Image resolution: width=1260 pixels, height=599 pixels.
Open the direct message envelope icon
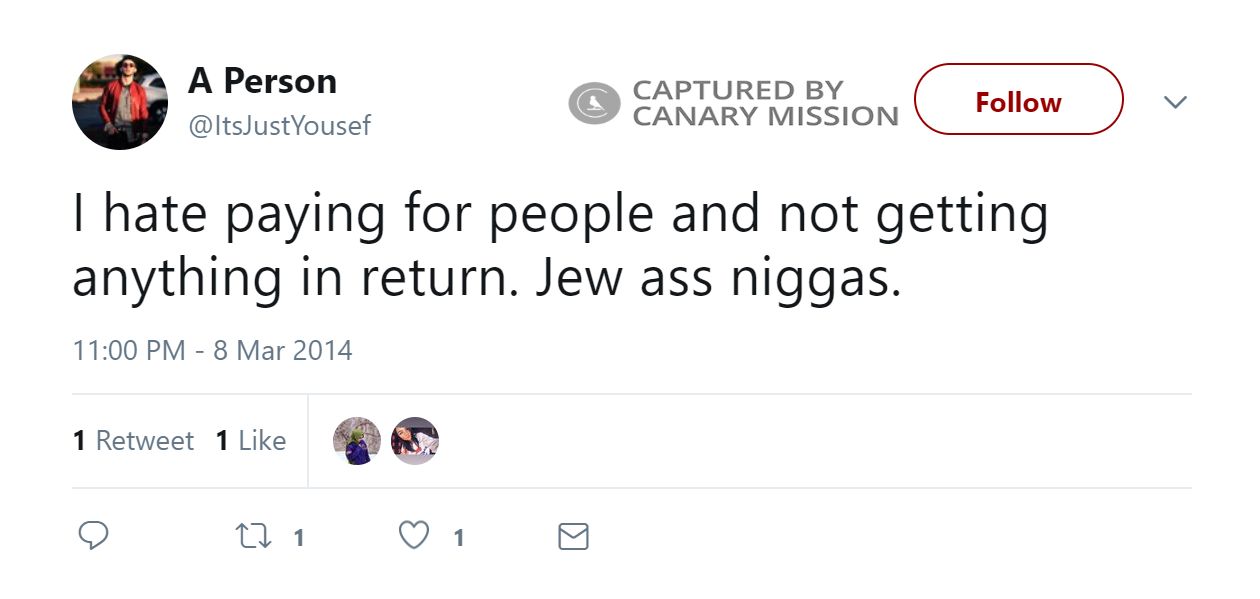click(572, 537)
